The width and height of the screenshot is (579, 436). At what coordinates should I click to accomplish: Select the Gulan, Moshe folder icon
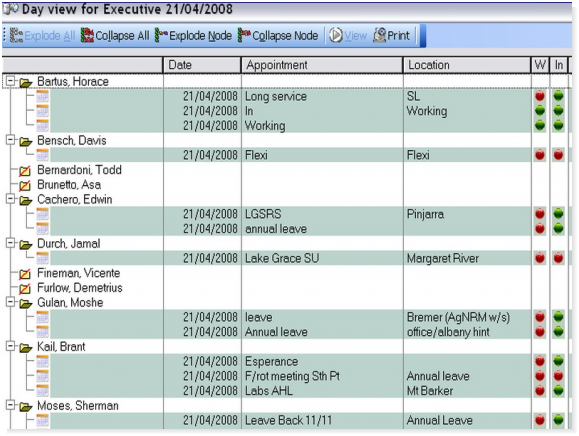(26, 303)
